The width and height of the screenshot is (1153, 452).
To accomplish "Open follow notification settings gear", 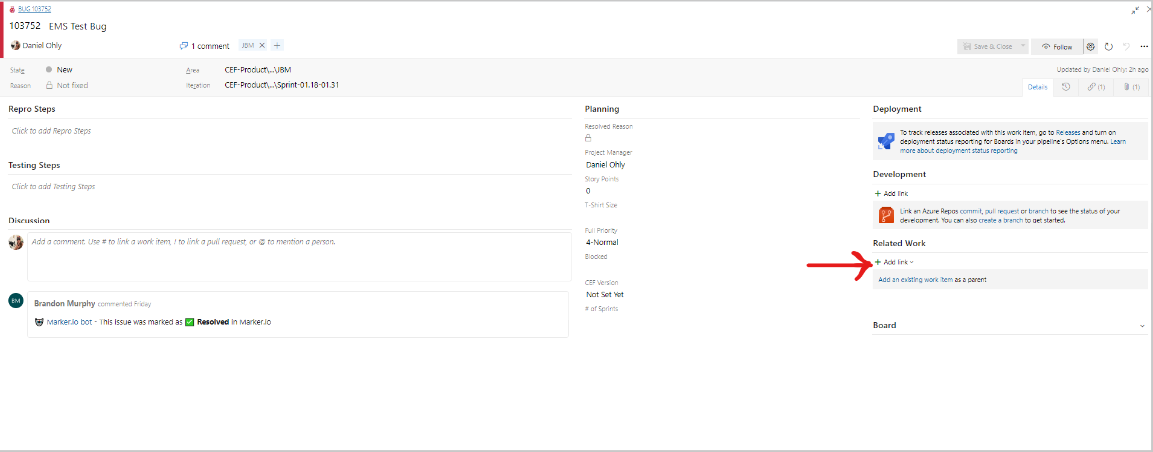I will coord(1090,46).
